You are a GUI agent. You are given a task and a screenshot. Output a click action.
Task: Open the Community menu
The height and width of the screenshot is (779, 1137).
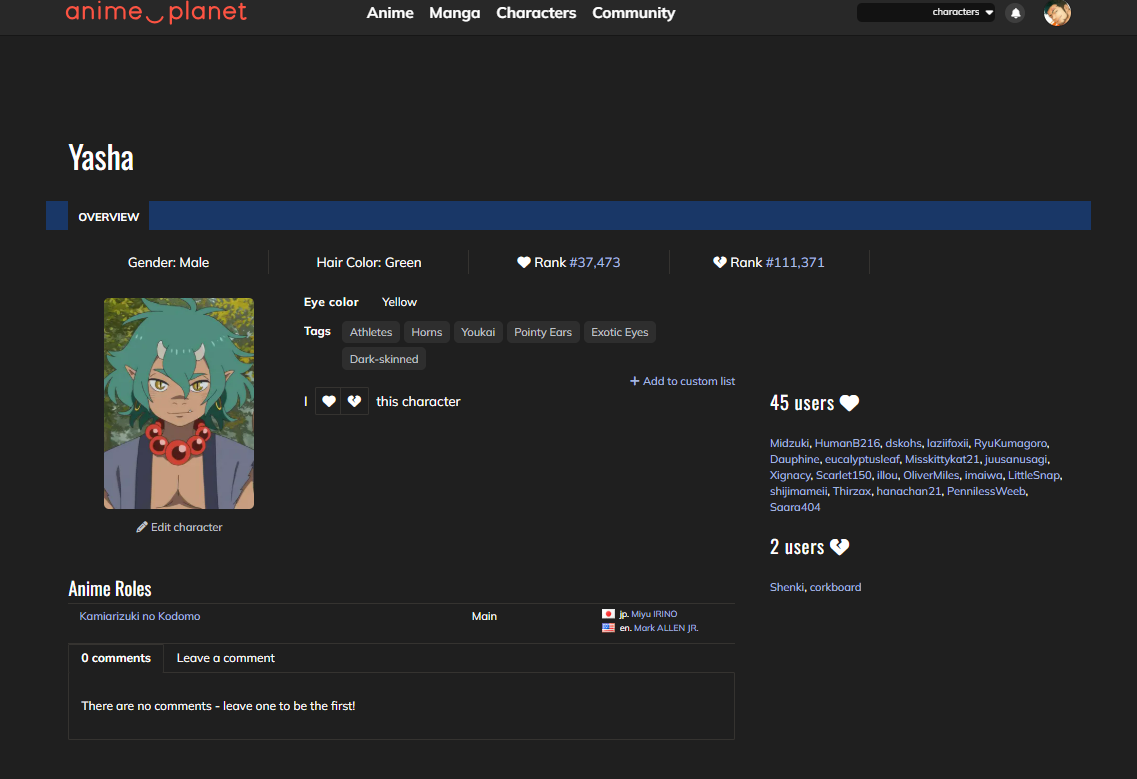[x=633, y=13]
